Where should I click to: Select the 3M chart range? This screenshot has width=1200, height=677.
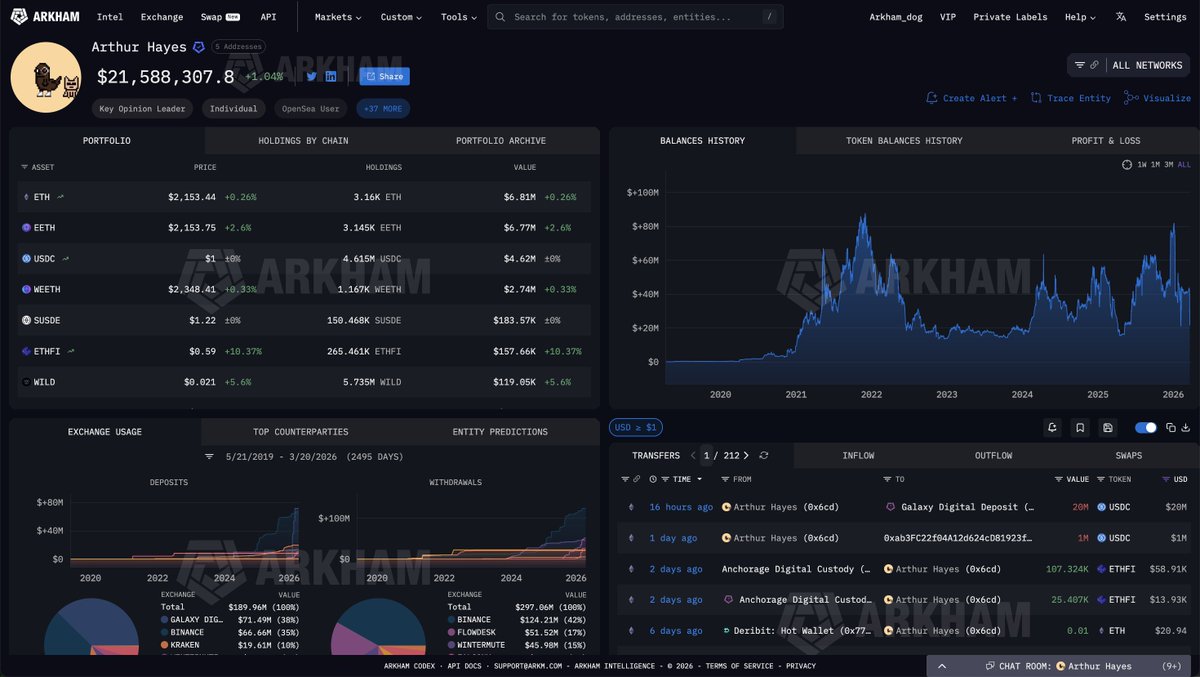coord(1169,164)
